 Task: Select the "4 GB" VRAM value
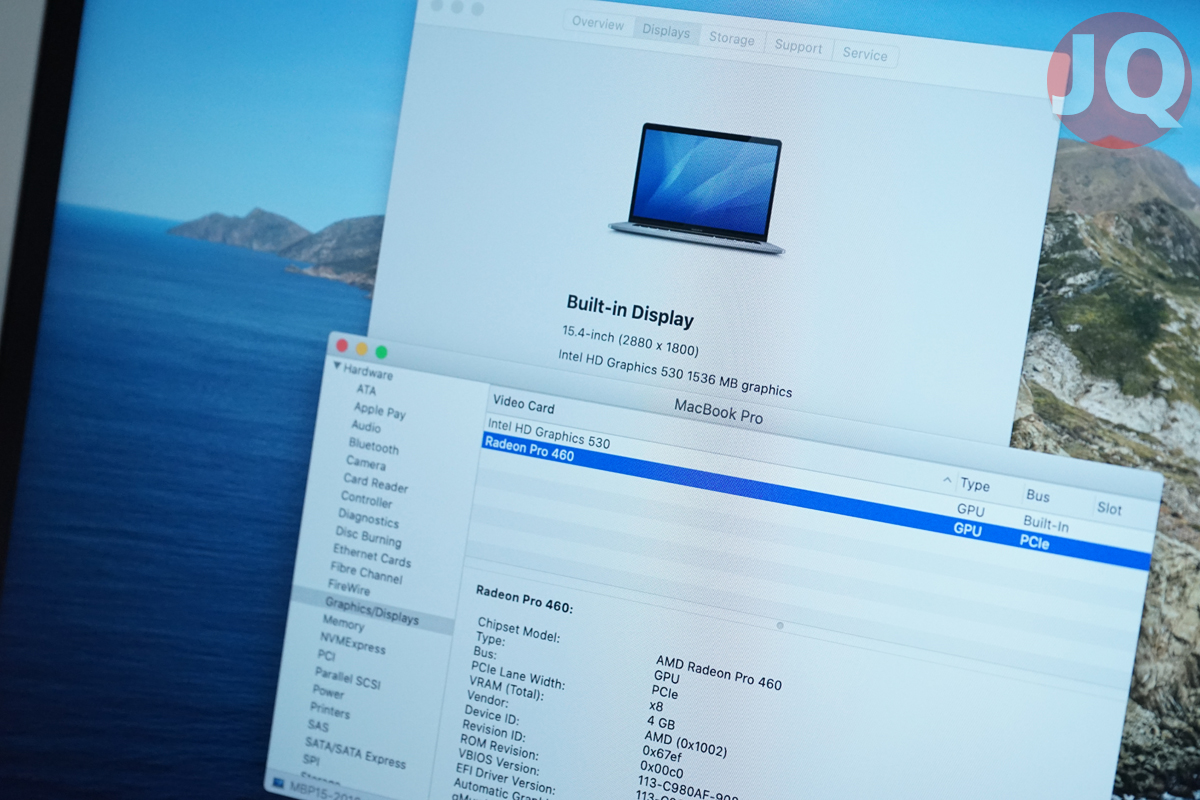pos(661,721)
